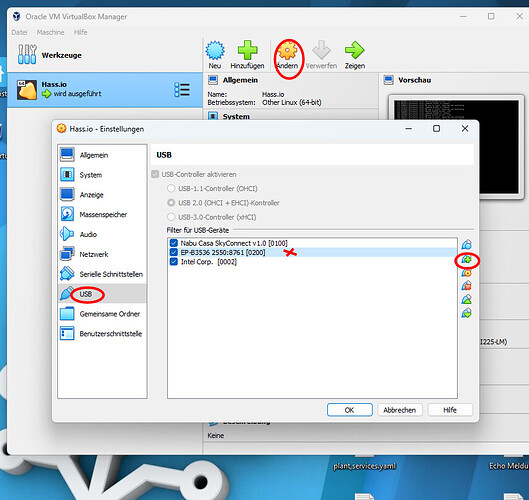Open the Gemeinsame Ordner settings category
The width and height of the screenshot is (529, 500).
(x=103, y=314)
